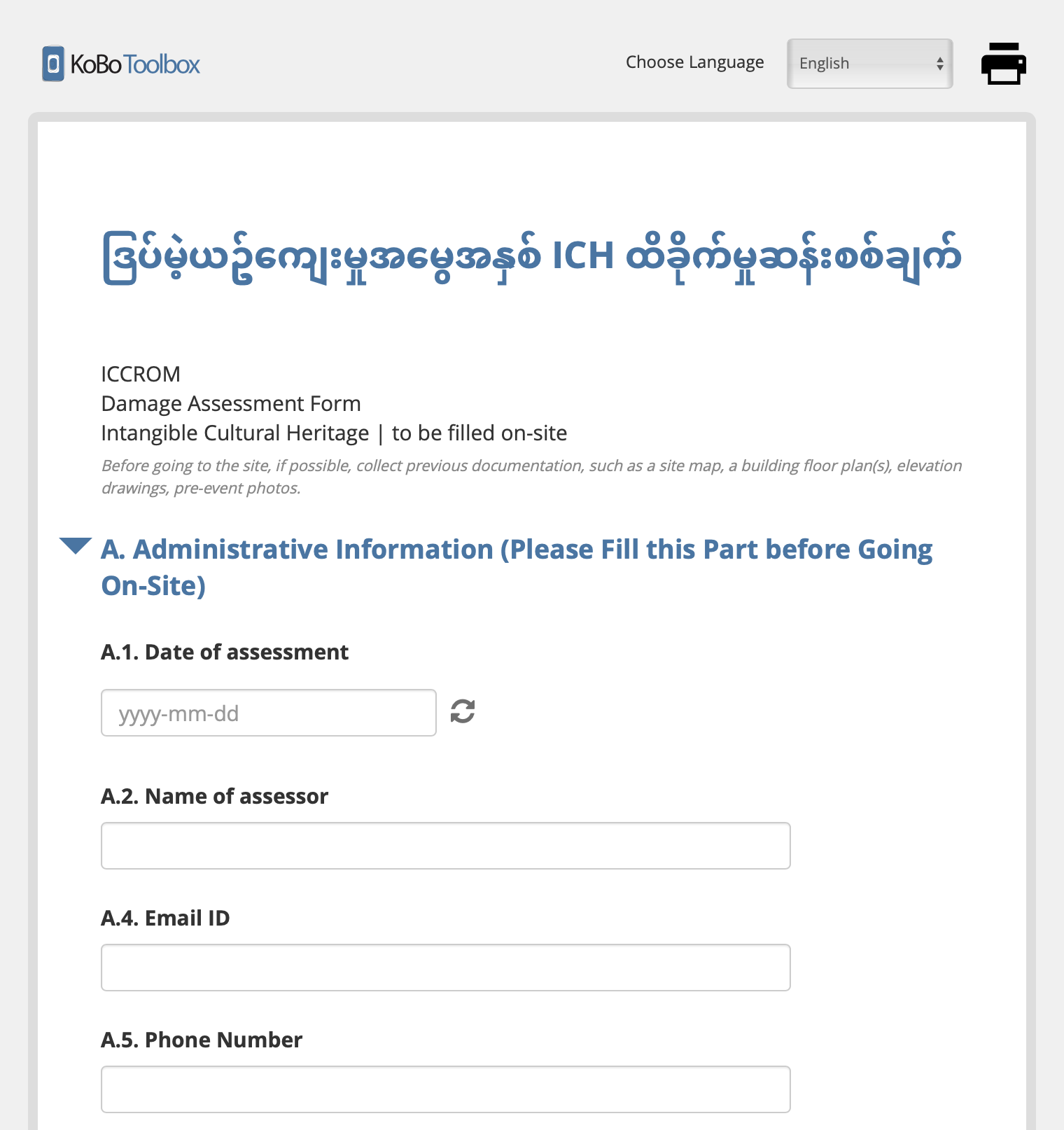The width and height of the screenshot is (1064, 1130).
Task: Click the A.5 Phone Number label
Action: pos(202,1040)
